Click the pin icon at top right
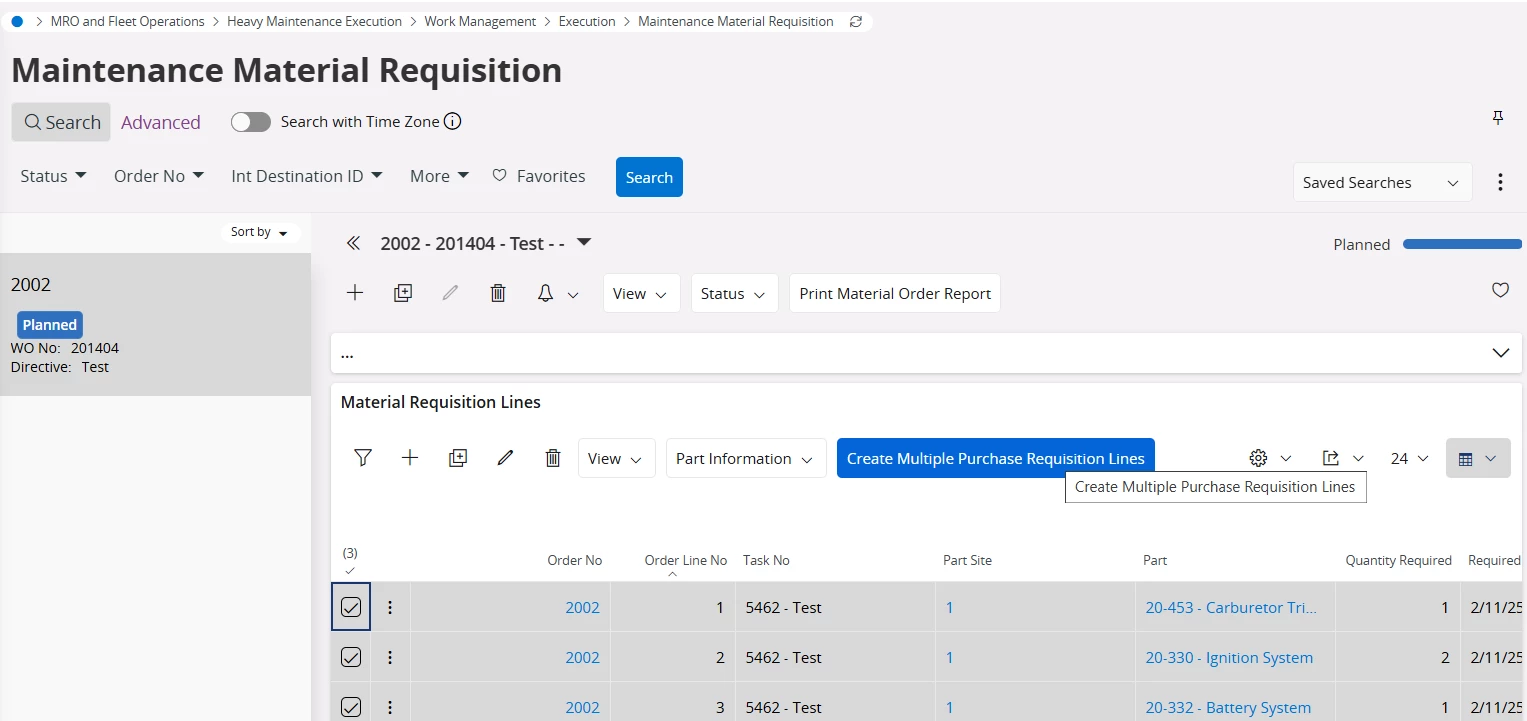This screenshot has height=721, width=1527. click(1498, 118)
